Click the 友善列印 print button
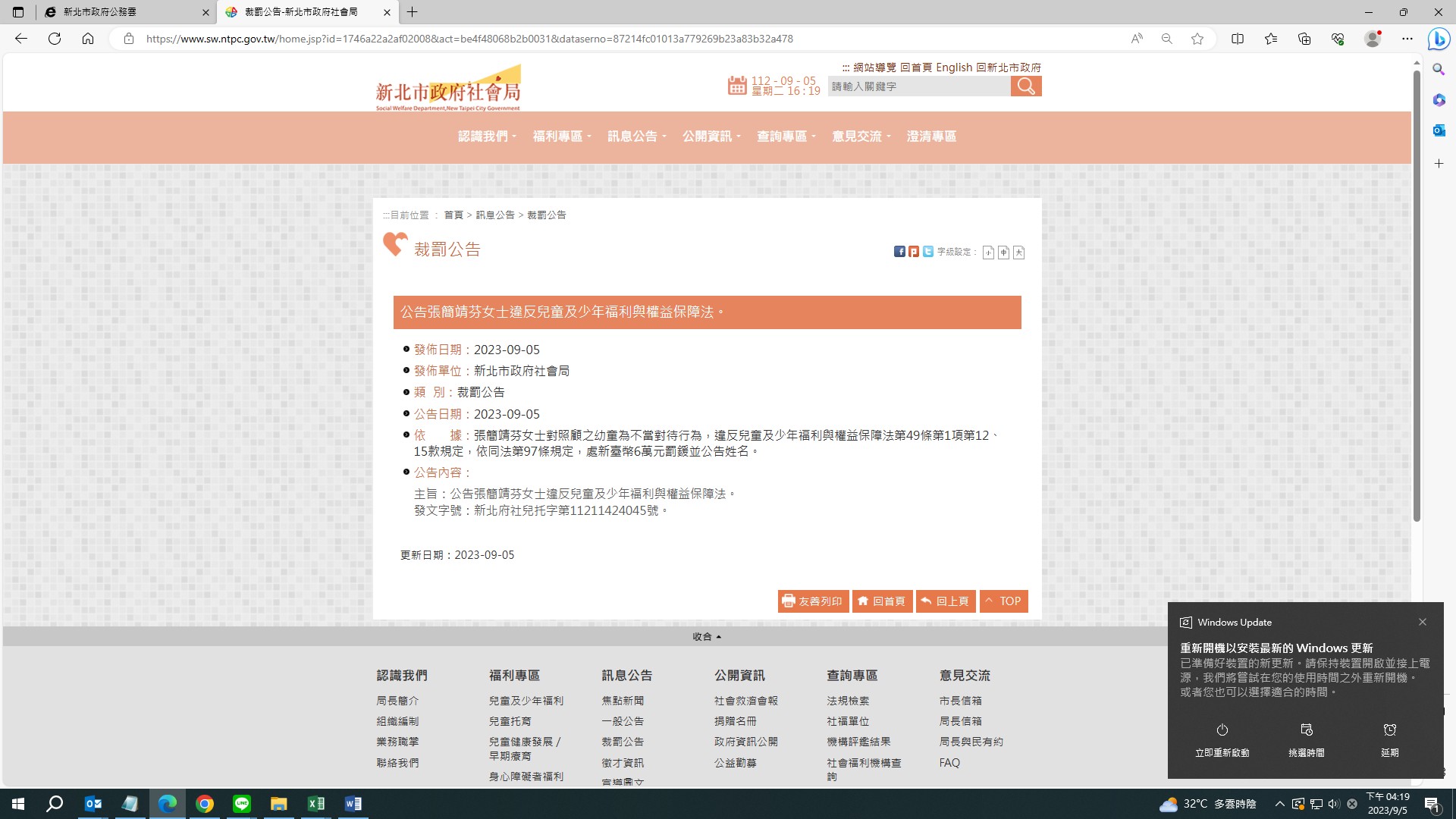Image resolution: width=1456 pixels, height=819 pixels. point(813,601)
